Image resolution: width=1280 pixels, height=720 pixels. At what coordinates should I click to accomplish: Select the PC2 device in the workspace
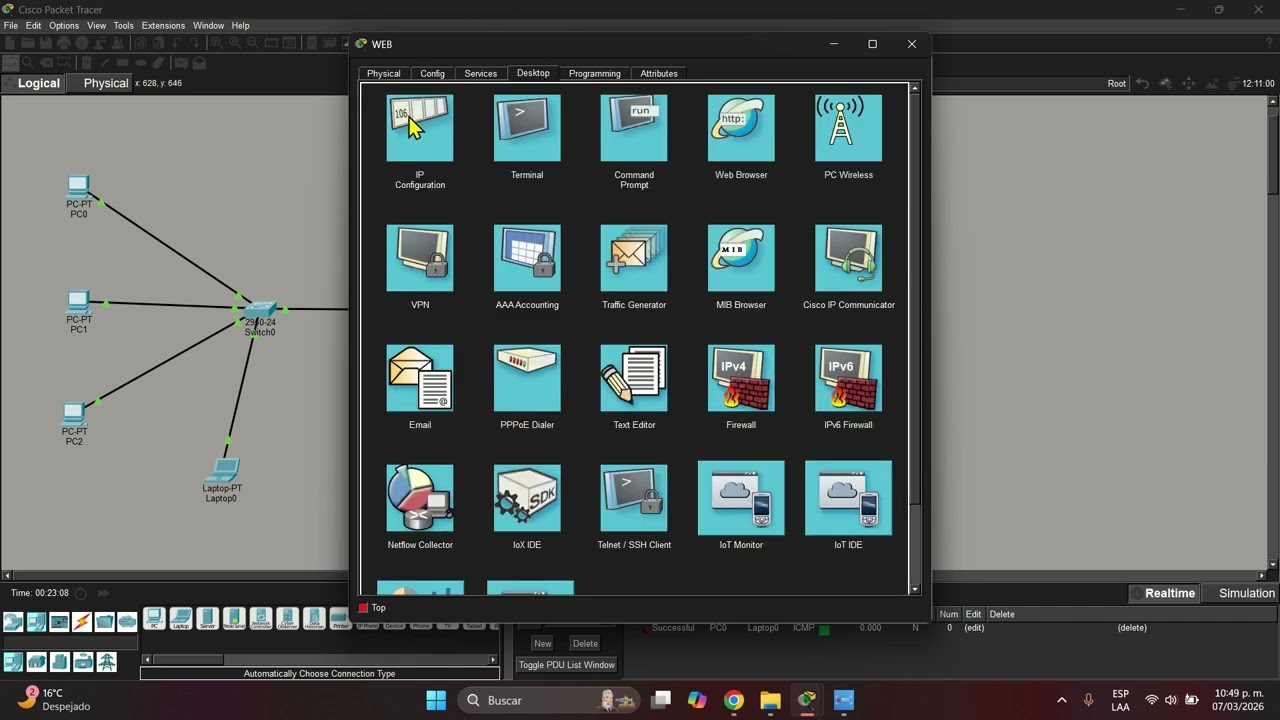[74, 415]
